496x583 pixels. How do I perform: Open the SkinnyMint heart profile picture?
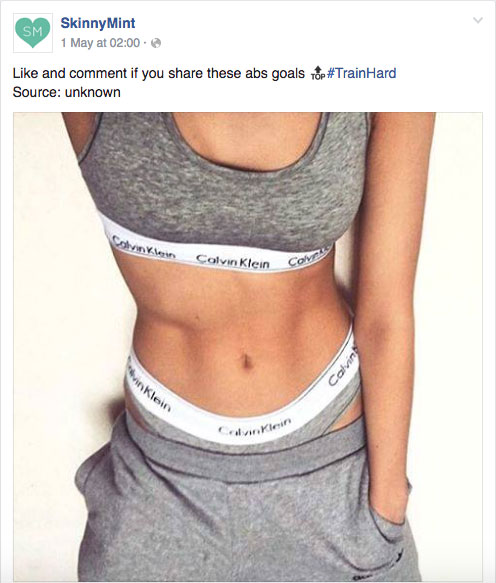[x=33, y=33]
